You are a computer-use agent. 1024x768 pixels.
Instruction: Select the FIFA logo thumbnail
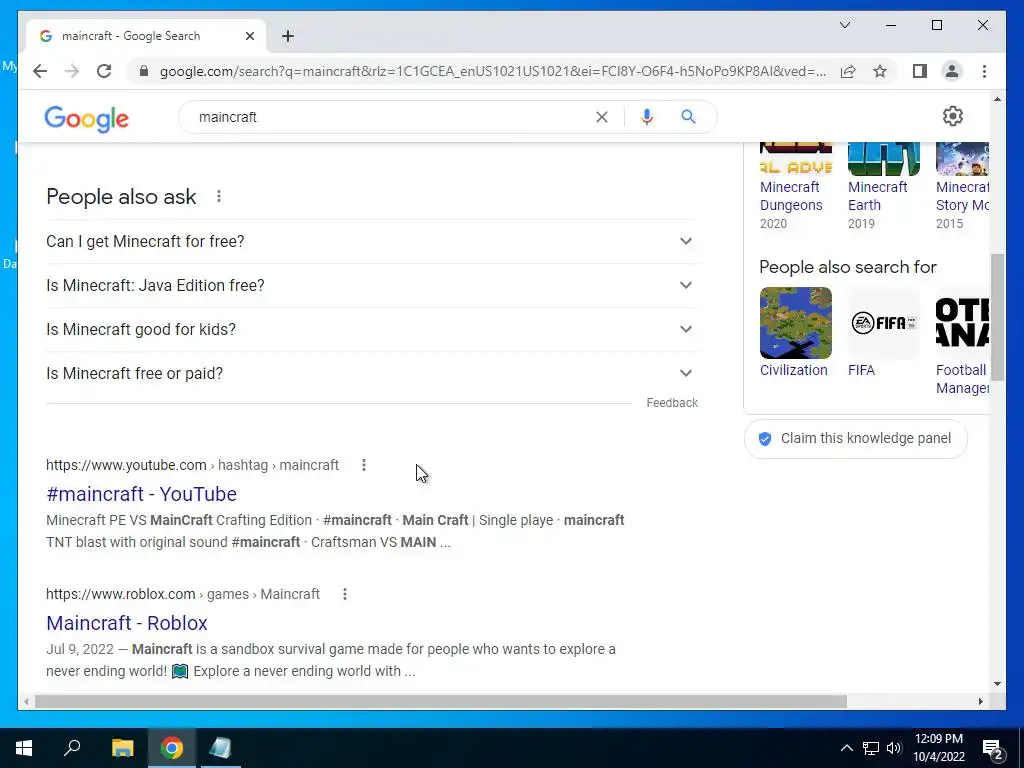pyautogui.click(x=884, y=323)
